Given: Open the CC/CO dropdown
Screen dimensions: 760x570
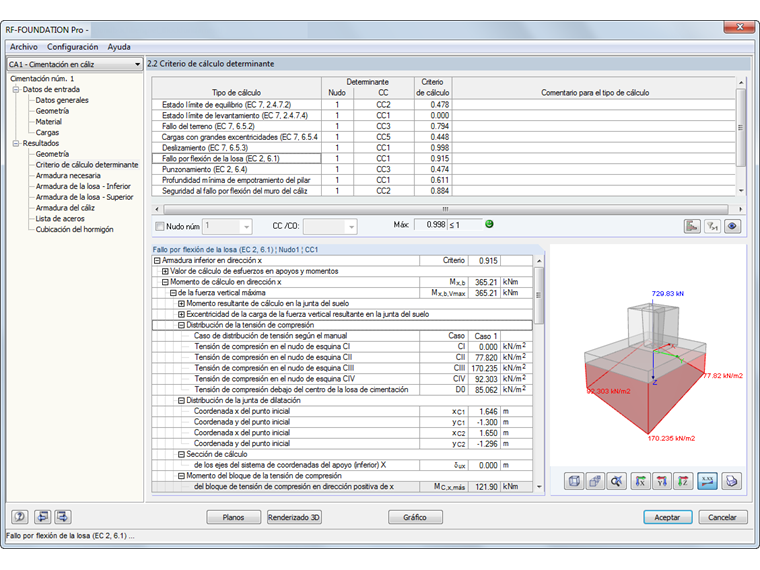Looking at the screenshot, I should point(331,226).
